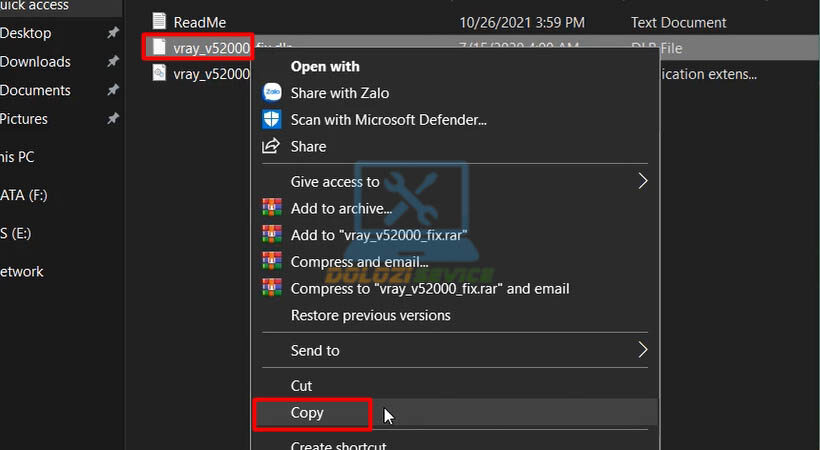Open Documents in Quick access sidebar
Screen dimensions: 820x450
(x=35, y=90)
